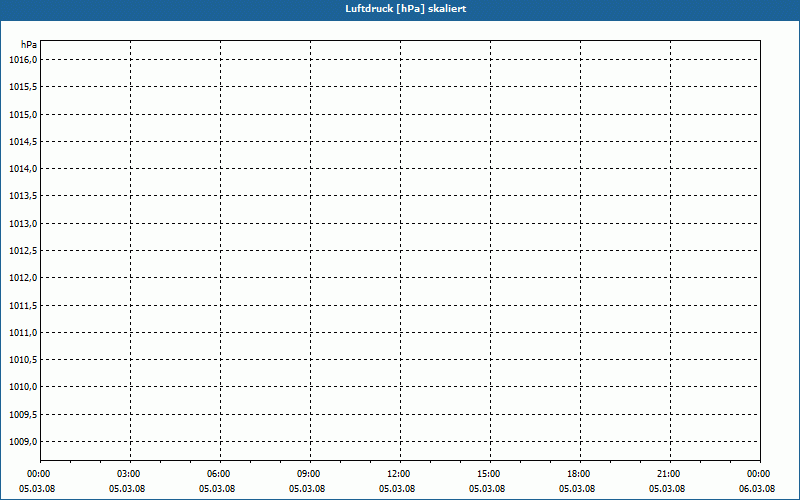Click the 'Luftdruck [hPa] skaliert' chart title

coord(406,9)
